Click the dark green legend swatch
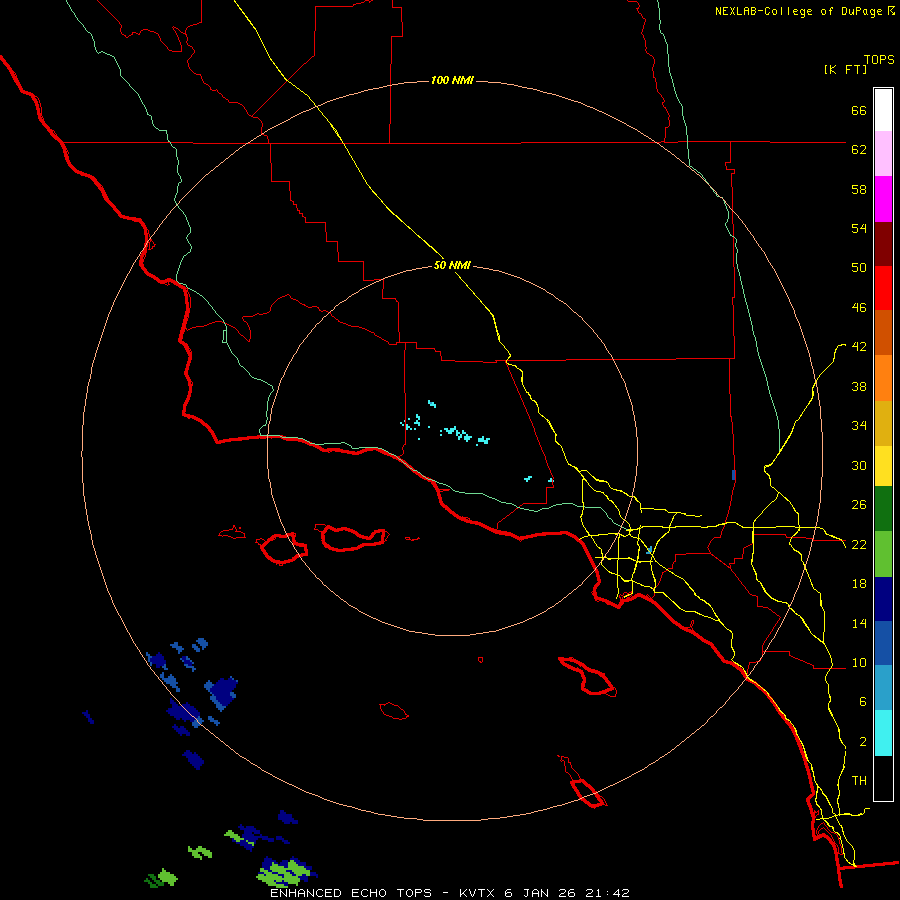Viewport: 900px width, 900px height. (x=883, y=509)
